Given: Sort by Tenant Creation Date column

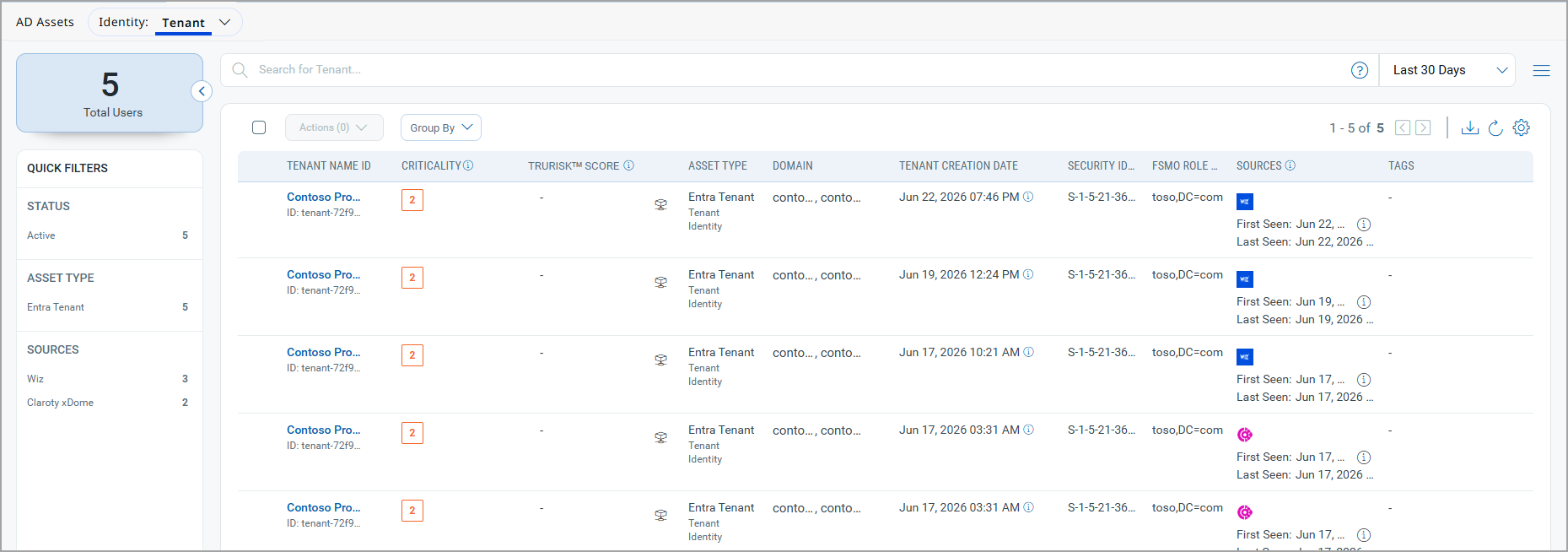Looking at the screenshot, I should [958, 166].
